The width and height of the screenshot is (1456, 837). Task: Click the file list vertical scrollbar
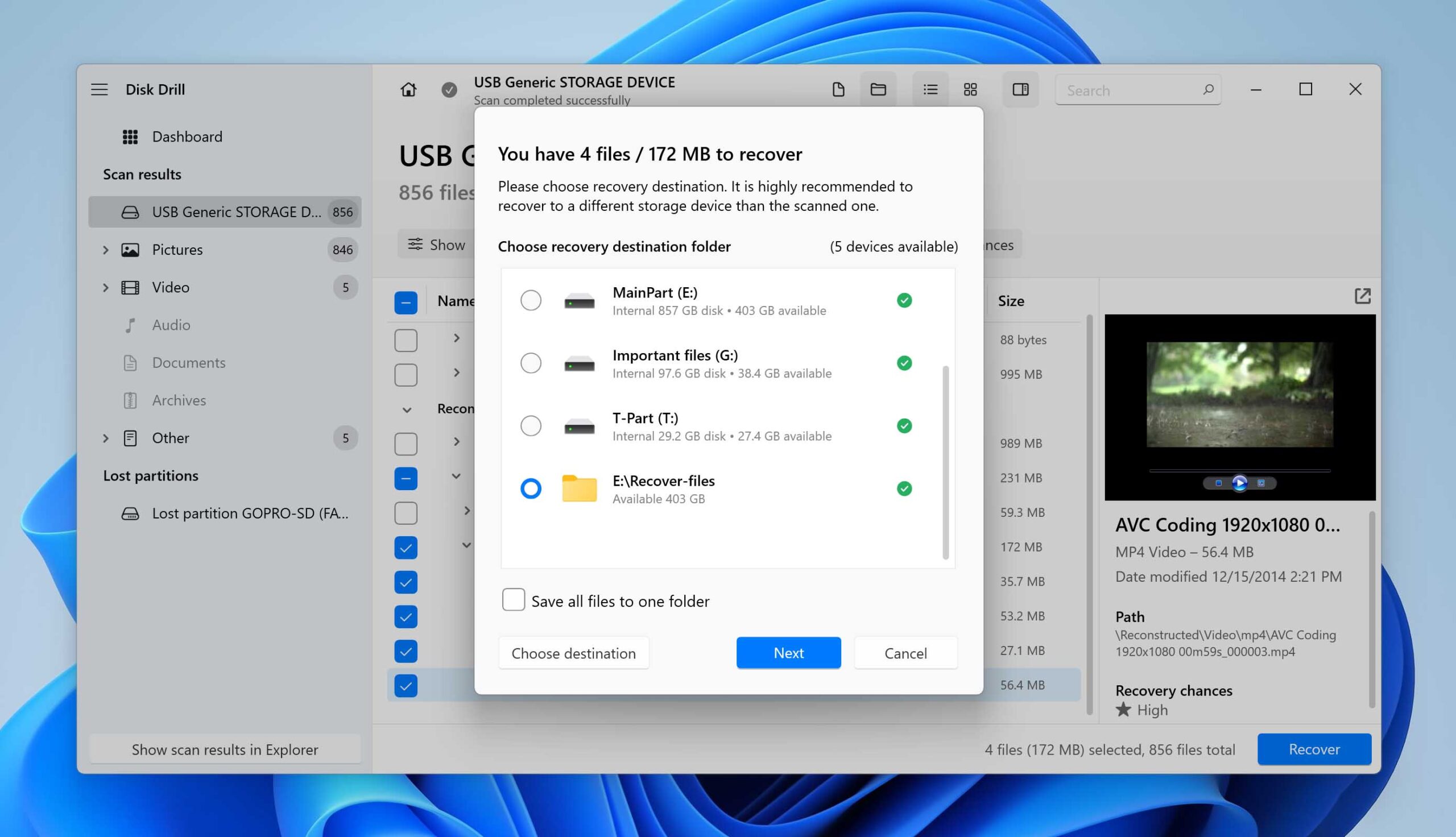tap(1089, 515)
